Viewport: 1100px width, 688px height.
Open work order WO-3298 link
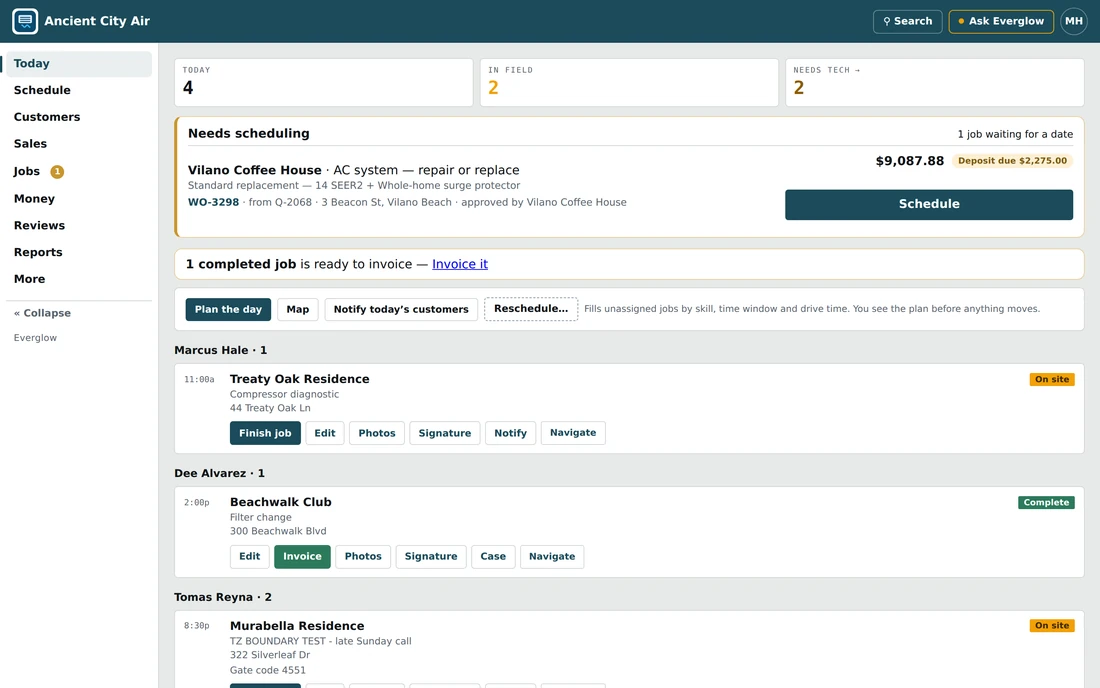[213, 202]
